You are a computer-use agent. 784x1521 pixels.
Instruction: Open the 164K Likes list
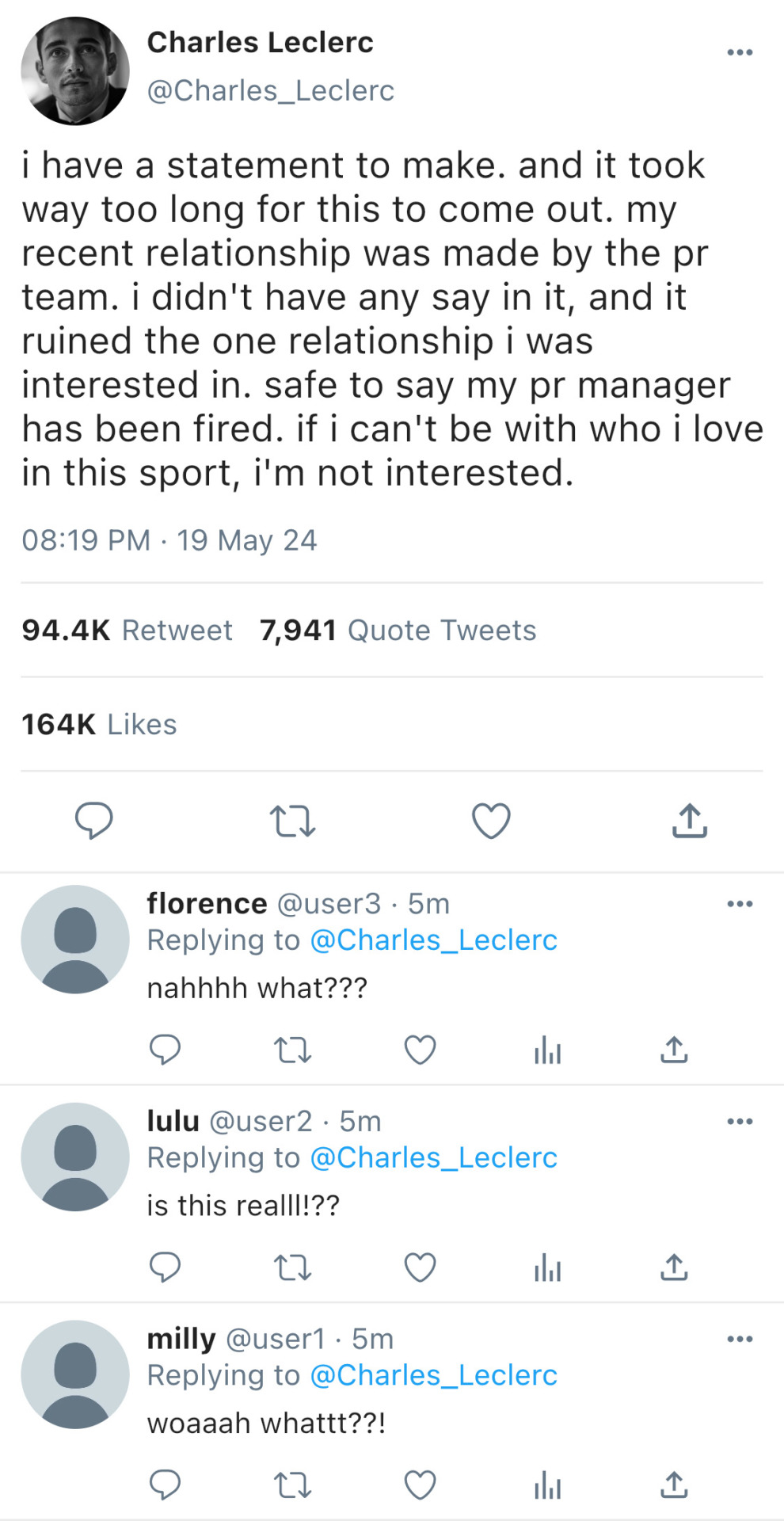[99, 724]
